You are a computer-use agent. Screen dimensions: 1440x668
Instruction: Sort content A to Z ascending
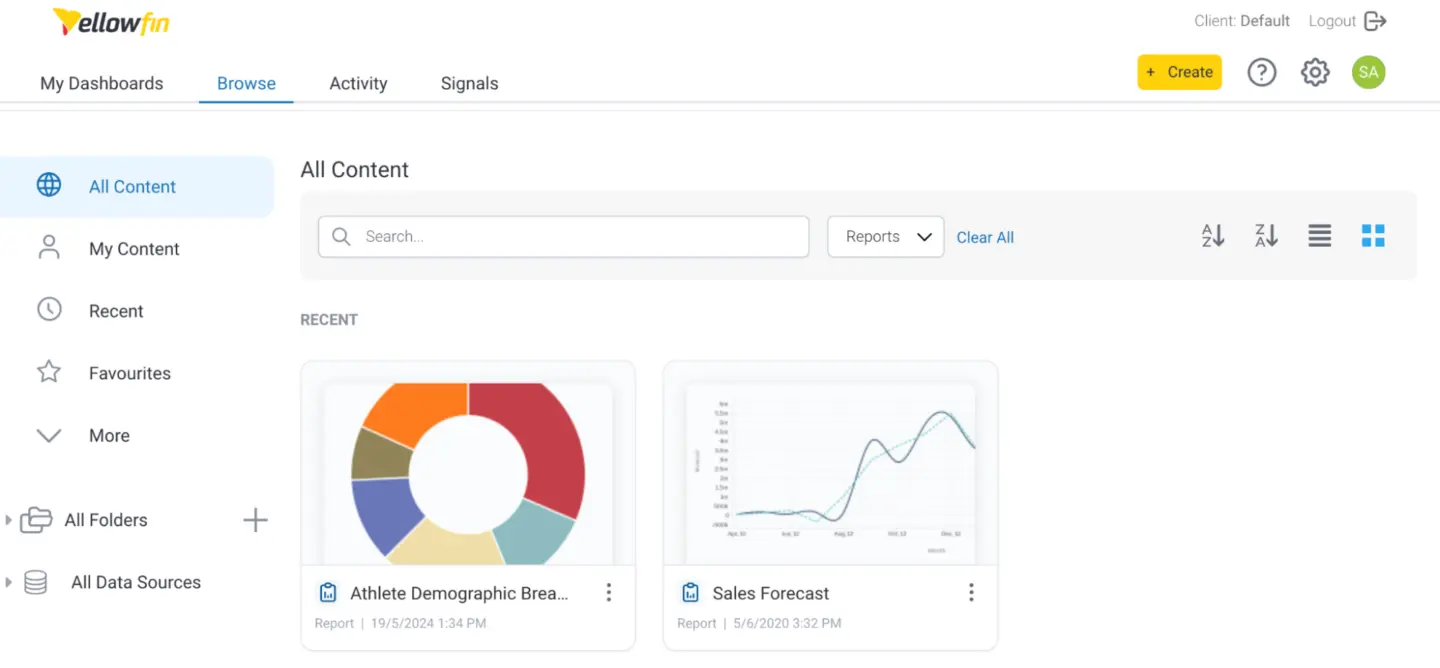pos(1213,236)
